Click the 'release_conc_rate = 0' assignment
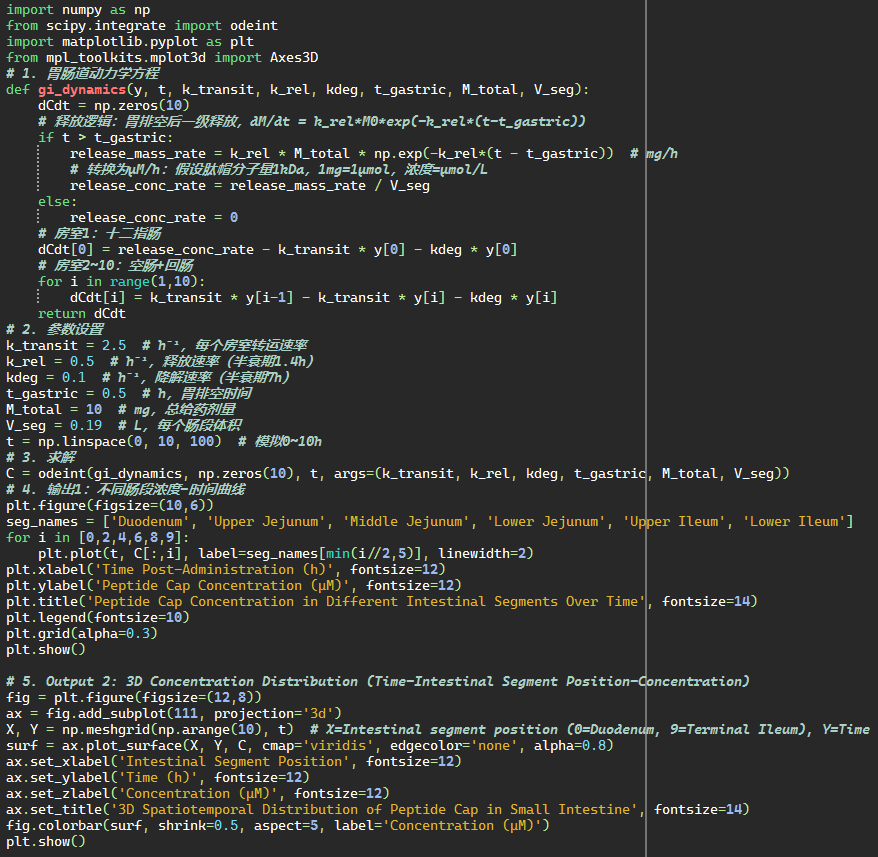878x857 pixels. coord(154,217)
